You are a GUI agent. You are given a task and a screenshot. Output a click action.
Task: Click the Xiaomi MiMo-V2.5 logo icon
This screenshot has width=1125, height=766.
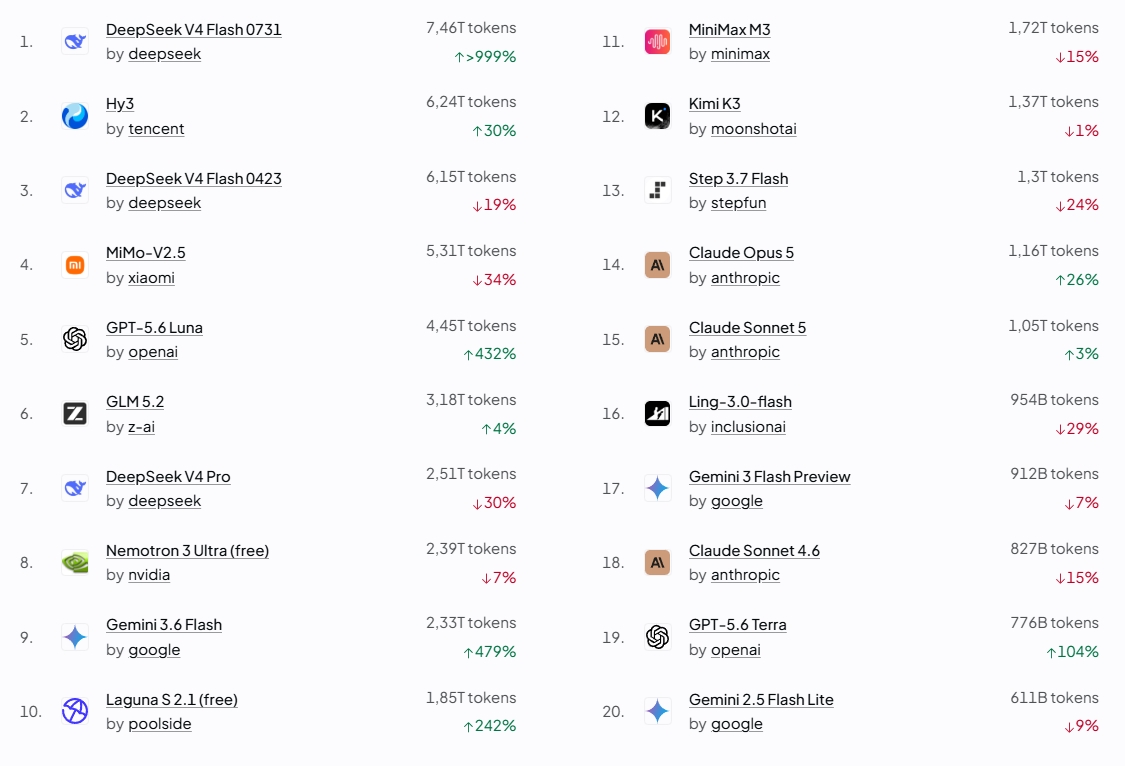point(75,265)
